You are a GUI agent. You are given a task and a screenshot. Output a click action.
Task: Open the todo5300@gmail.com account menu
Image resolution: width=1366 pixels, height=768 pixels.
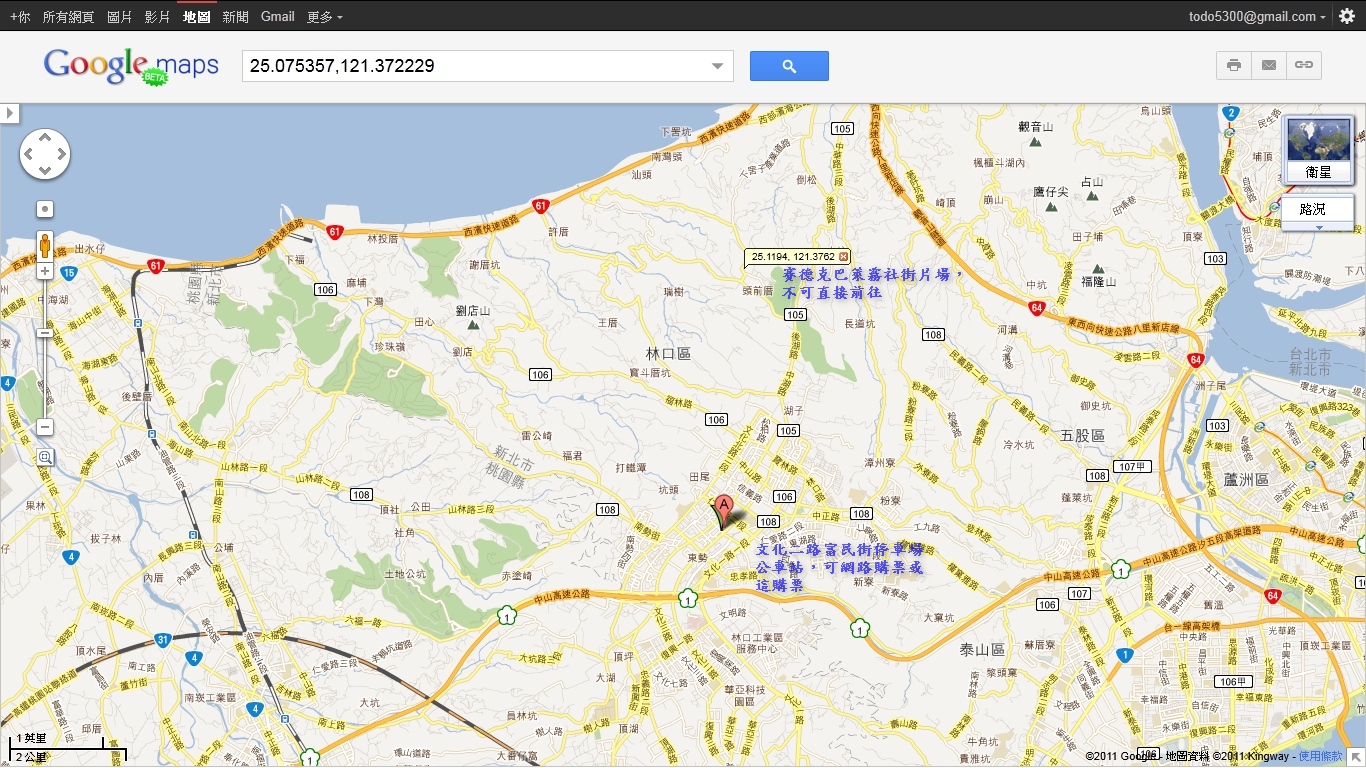click(x=1258, y=16)
